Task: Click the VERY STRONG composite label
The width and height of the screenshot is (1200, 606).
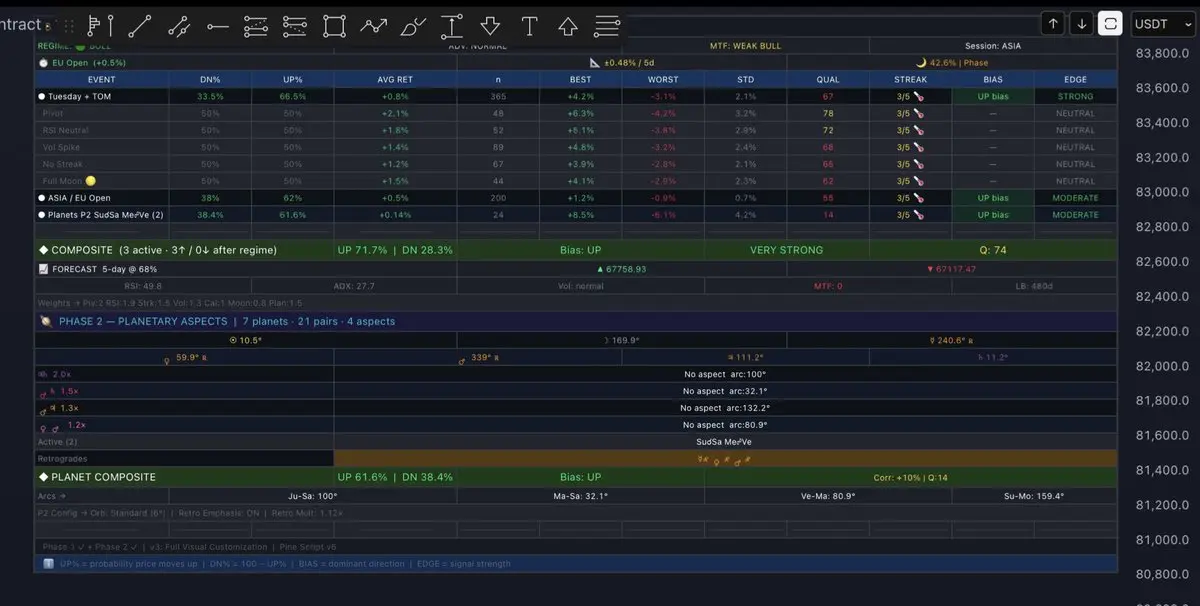Action: tap(786, 250)
